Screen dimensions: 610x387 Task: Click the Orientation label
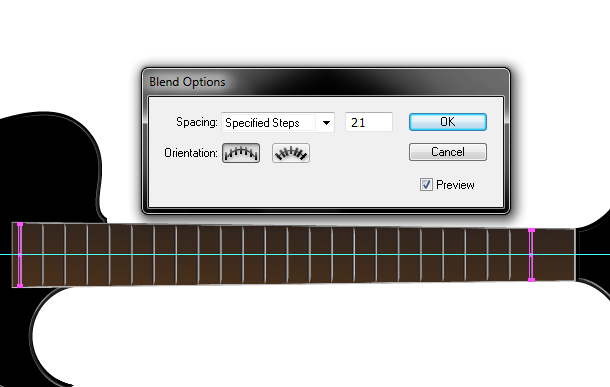tap(191, 153)
